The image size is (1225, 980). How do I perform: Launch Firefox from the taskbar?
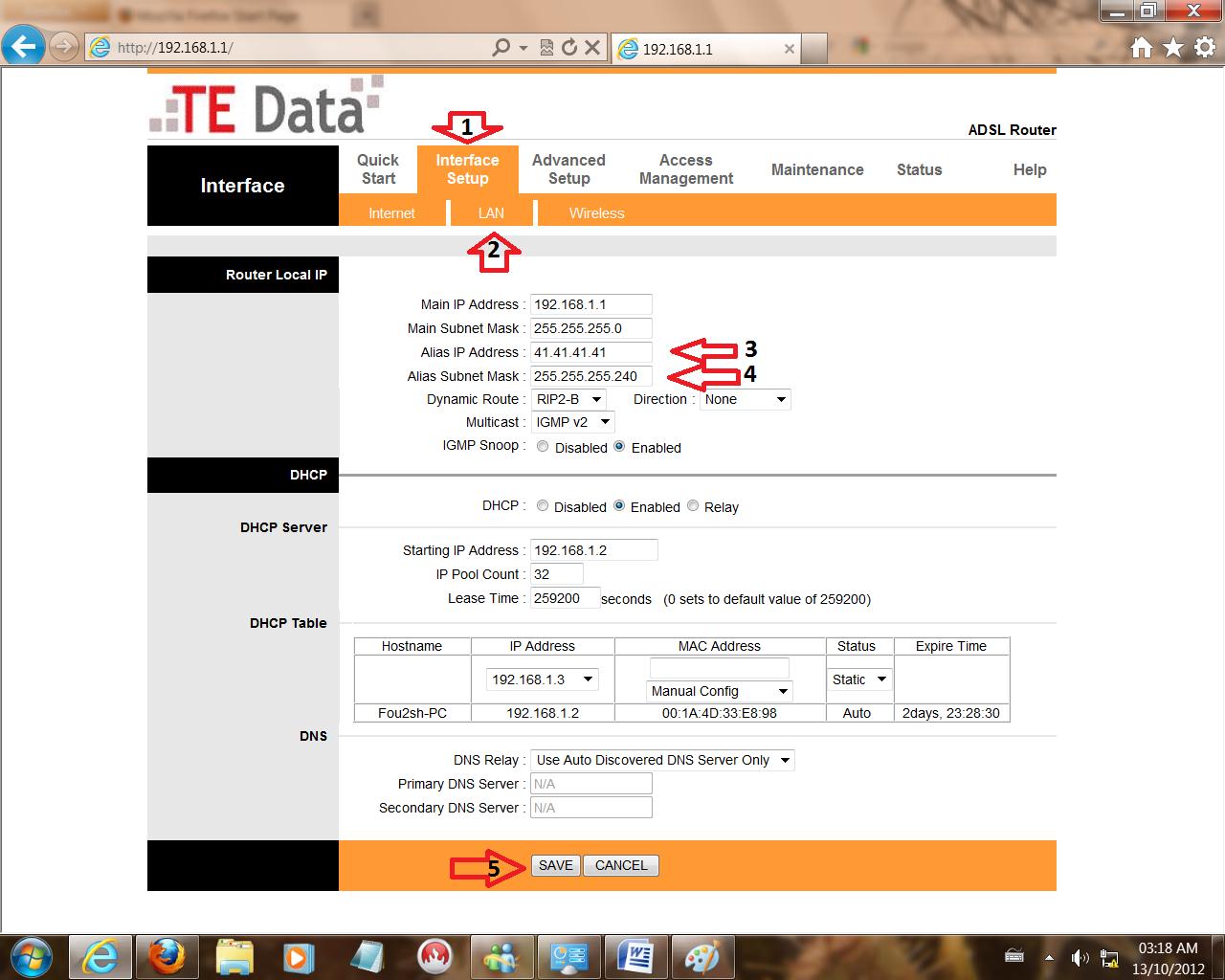pyautogui.click(x=167, y=956)
